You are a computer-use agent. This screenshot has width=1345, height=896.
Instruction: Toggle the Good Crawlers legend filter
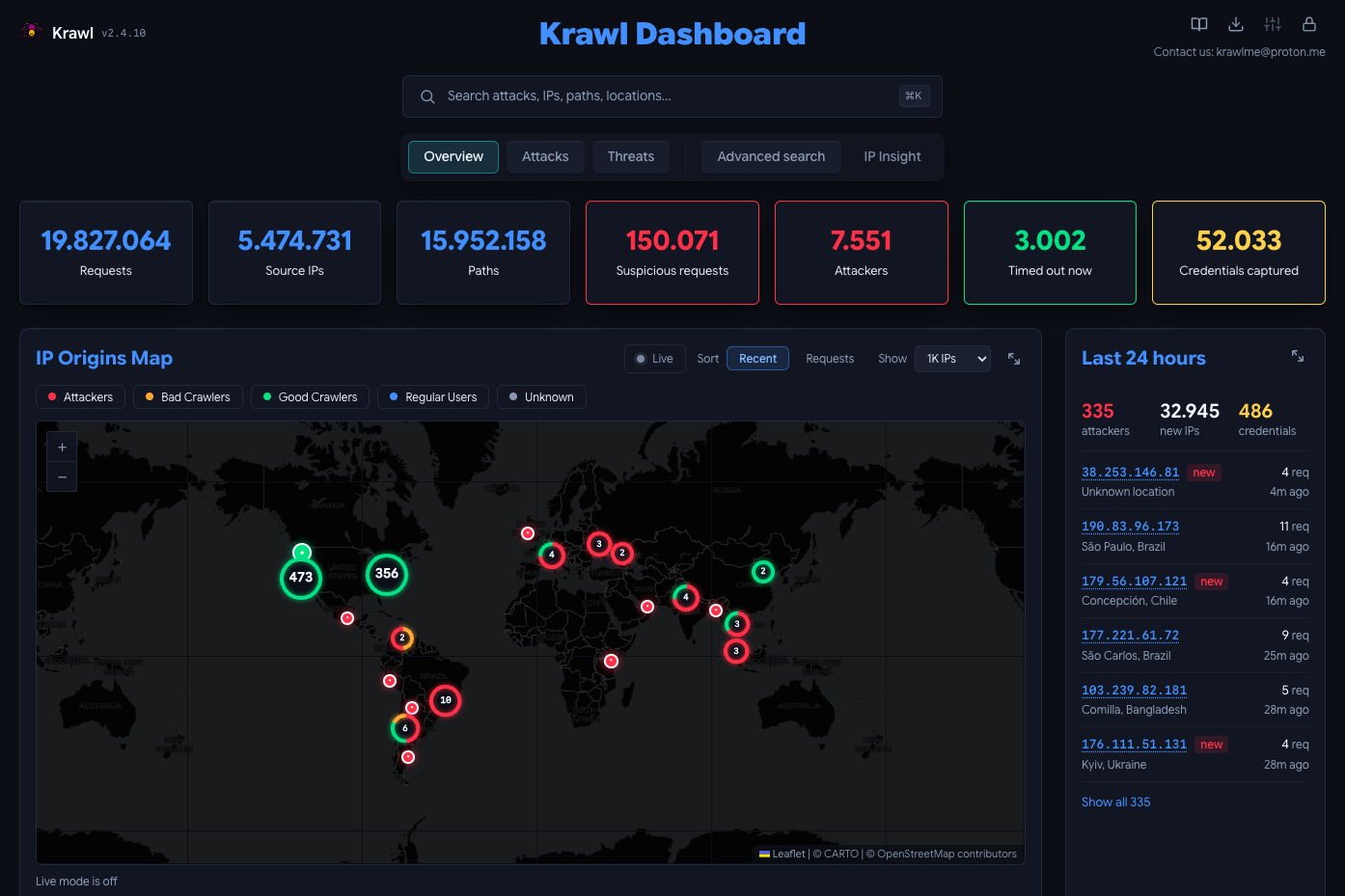(310, 397)
